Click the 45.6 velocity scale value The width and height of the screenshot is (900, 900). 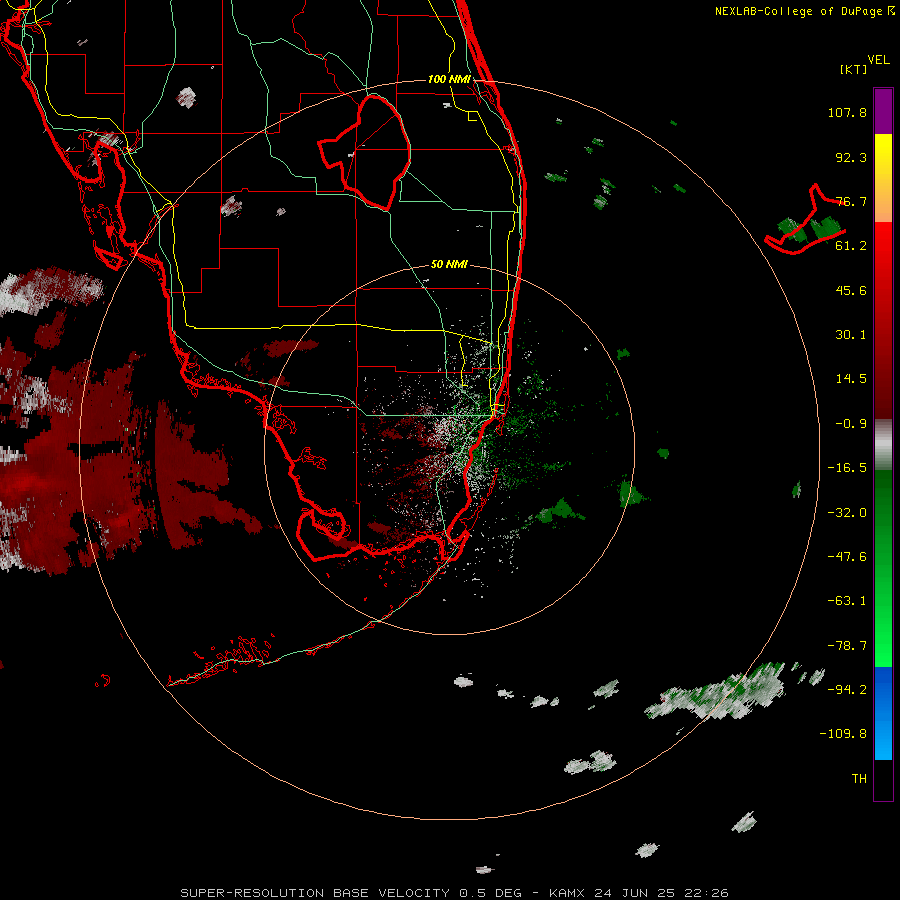click(x=851, y=290)
